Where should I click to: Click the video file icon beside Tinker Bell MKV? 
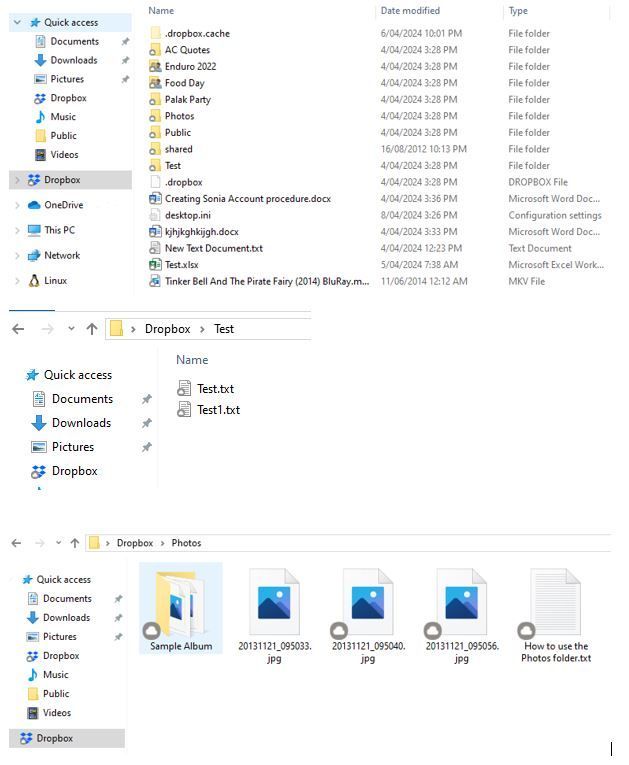coord(155,282)
